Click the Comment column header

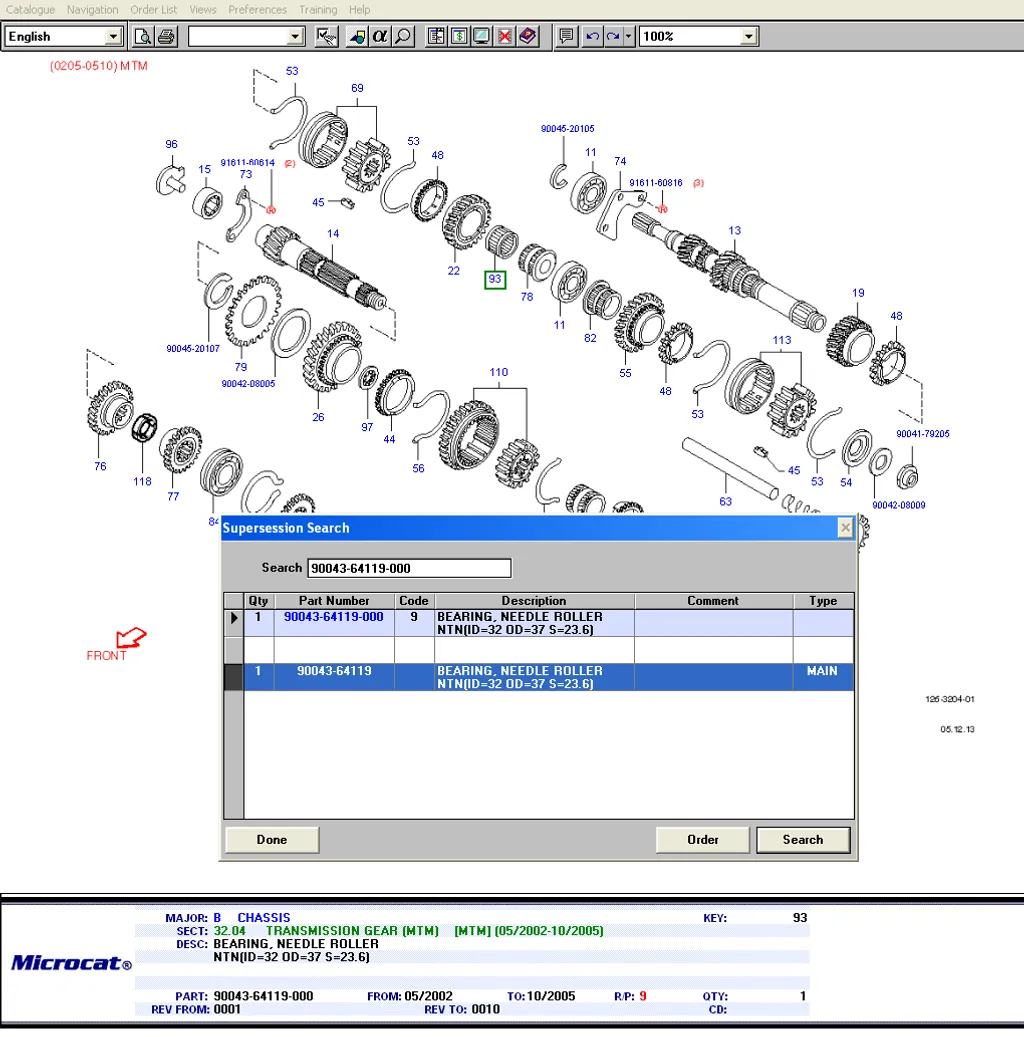coord(713,601)
